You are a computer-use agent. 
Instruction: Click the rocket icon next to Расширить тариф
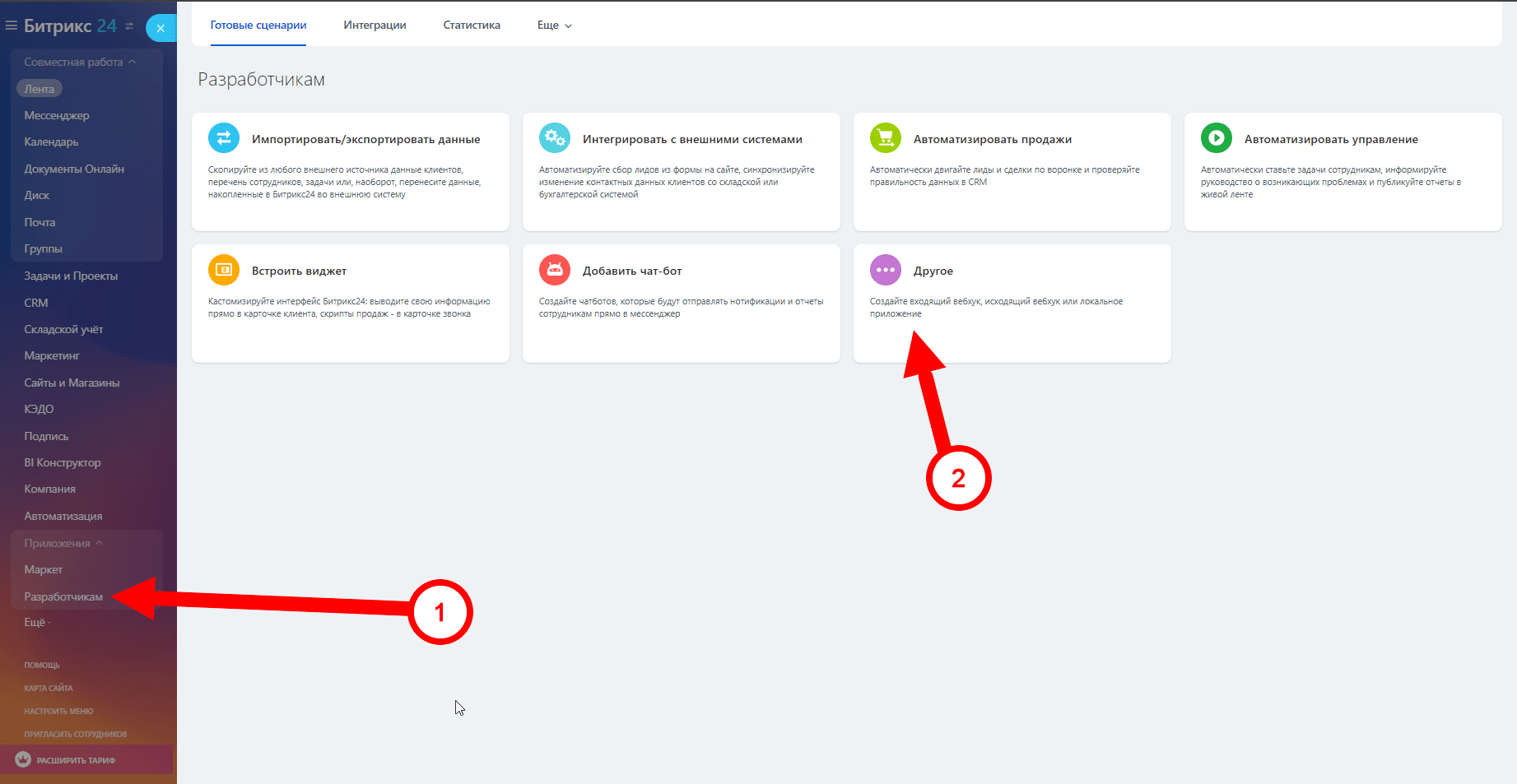tap(23, 759)
